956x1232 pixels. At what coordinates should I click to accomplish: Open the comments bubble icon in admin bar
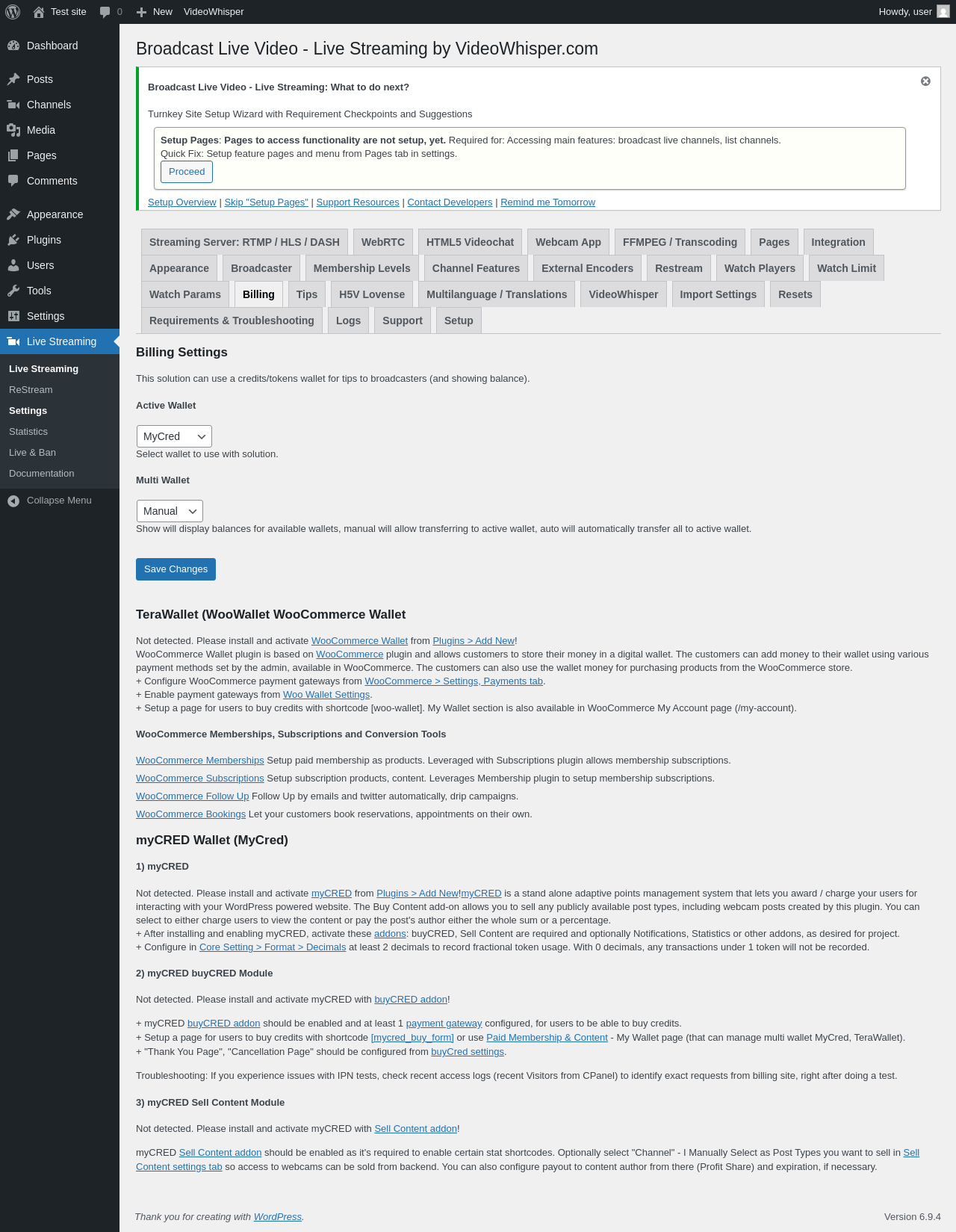105,12
